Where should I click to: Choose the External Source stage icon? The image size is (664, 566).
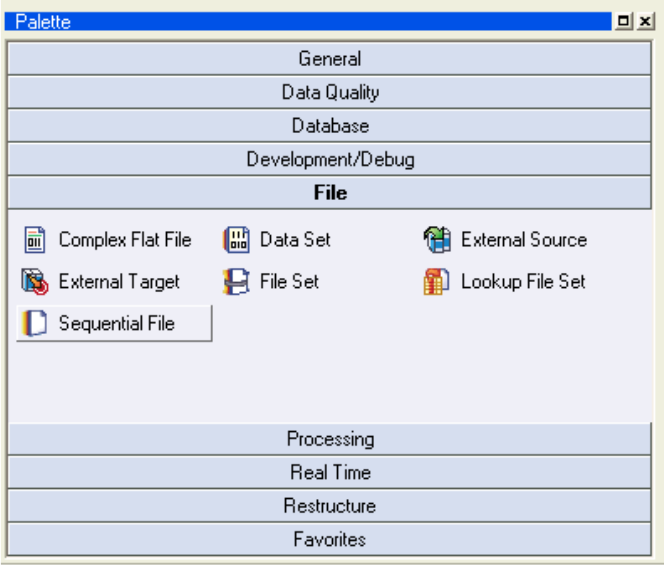(437, 240)
